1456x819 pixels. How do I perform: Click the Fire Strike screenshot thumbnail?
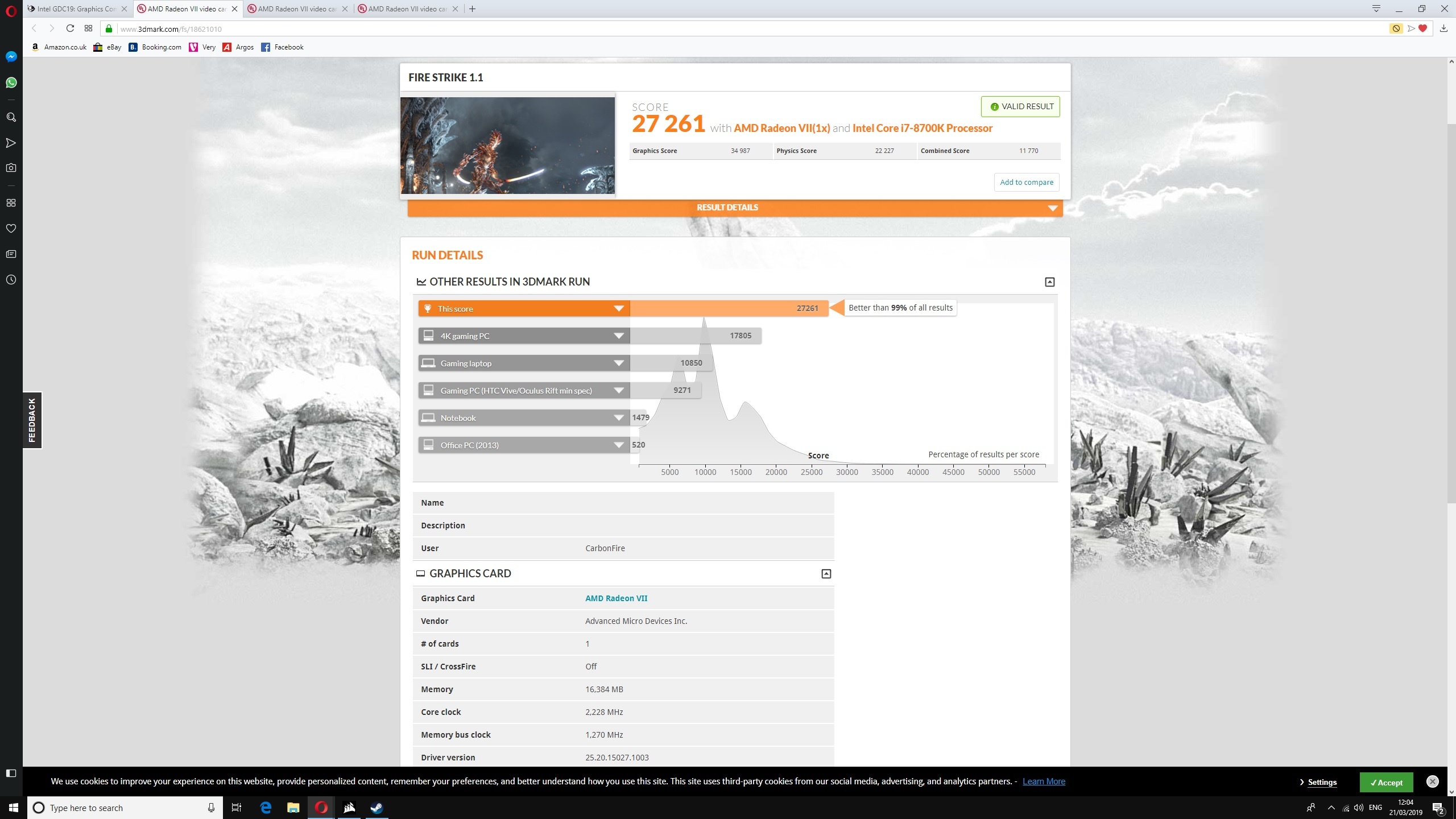507,146
